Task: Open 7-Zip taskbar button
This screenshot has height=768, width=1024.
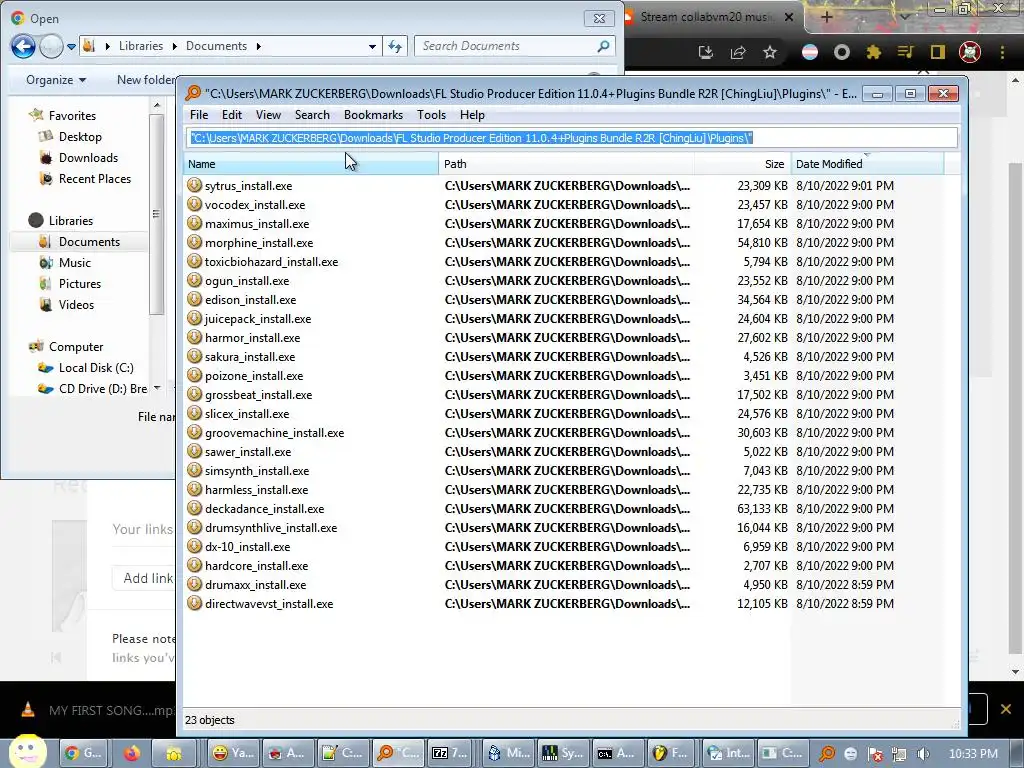Action: (x=450, y=753)
